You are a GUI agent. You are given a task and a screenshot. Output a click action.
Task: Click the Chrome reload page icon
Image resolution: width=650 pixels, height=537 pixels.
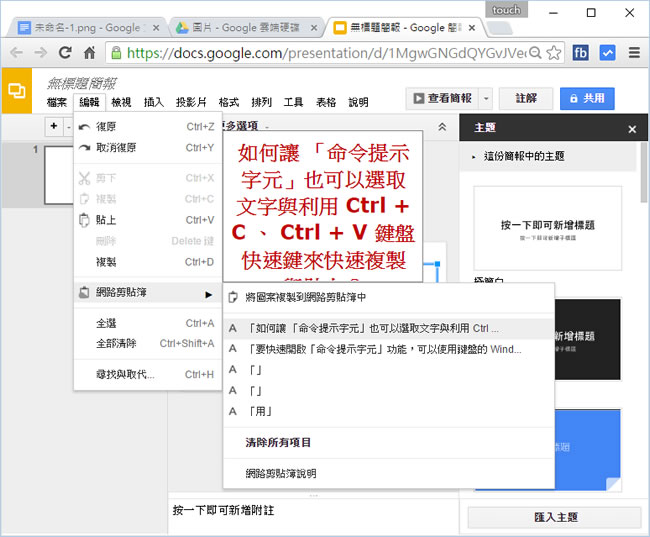[x=66, y=53]
